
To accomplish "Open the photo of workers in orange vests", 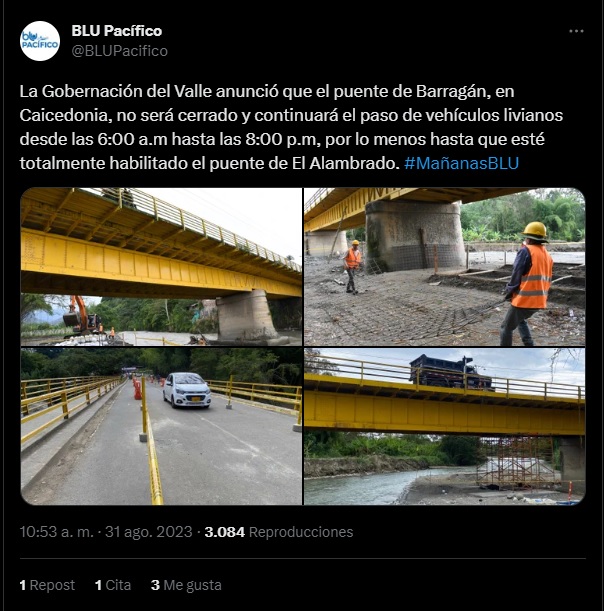I will click(445, 267).
